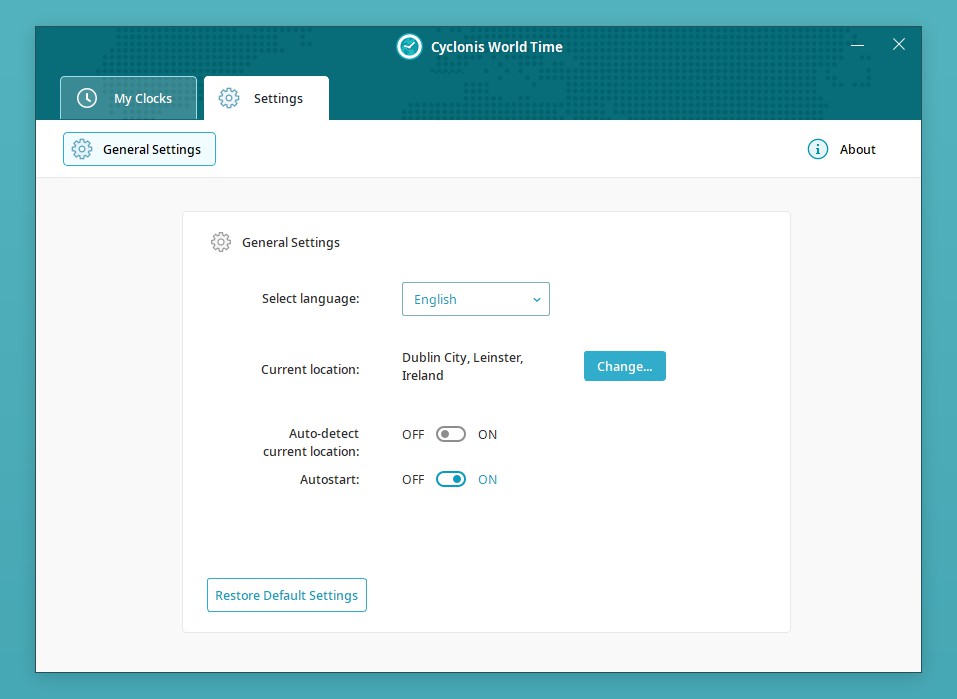Click the gear icon on Settings tab
This screenshot has height=699, width=957.
pyautogui.click(x=229, y=98)
